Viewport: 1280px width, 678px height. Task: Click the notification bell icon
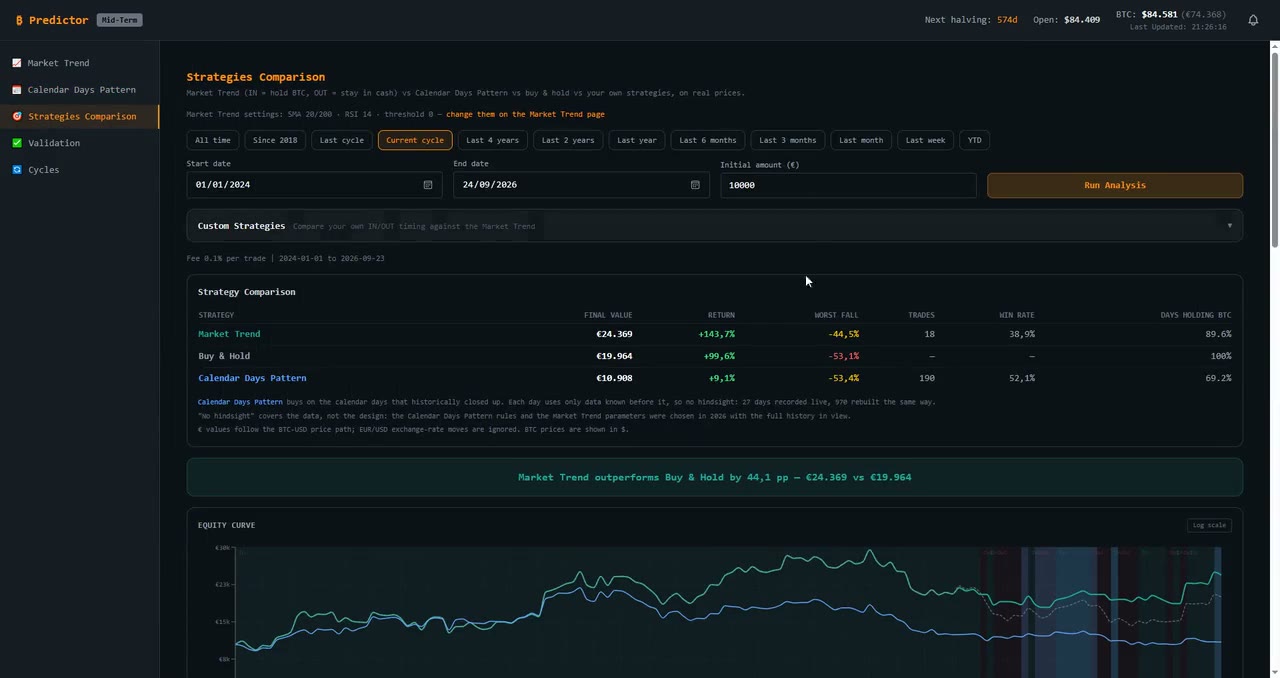click(x=1253, y=20)
